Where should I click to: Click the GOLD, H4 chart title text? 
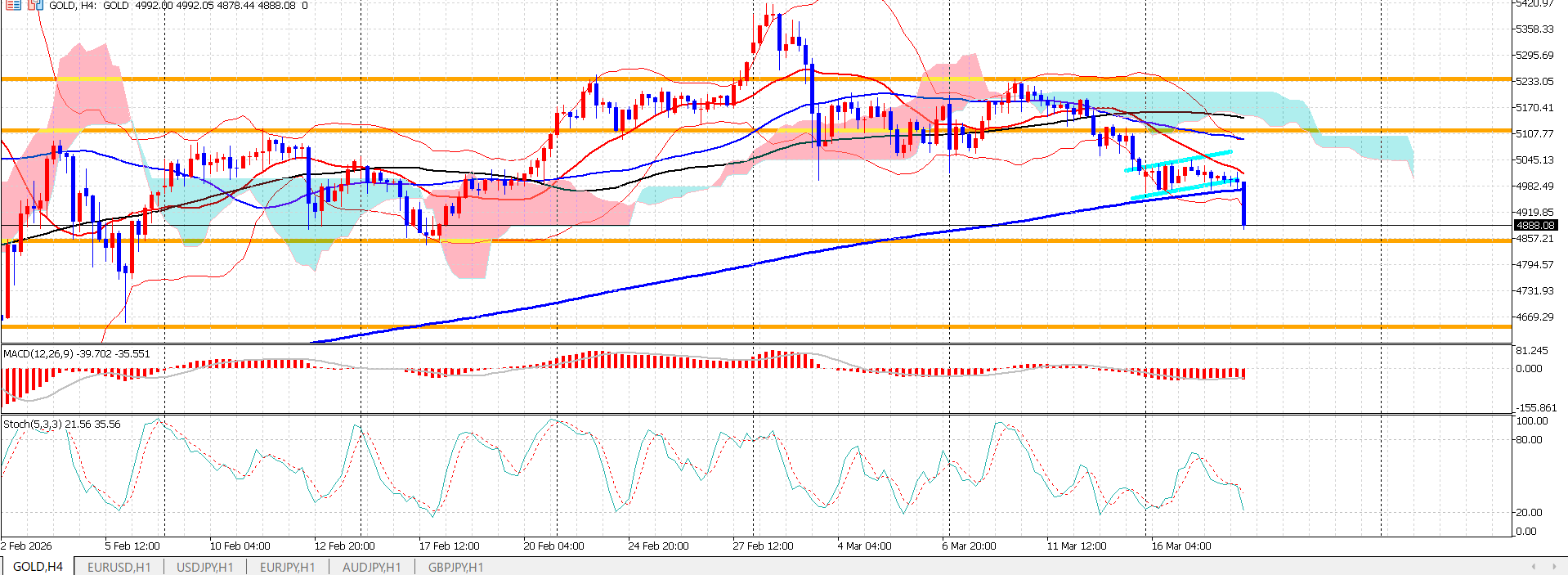click(73, 6)
